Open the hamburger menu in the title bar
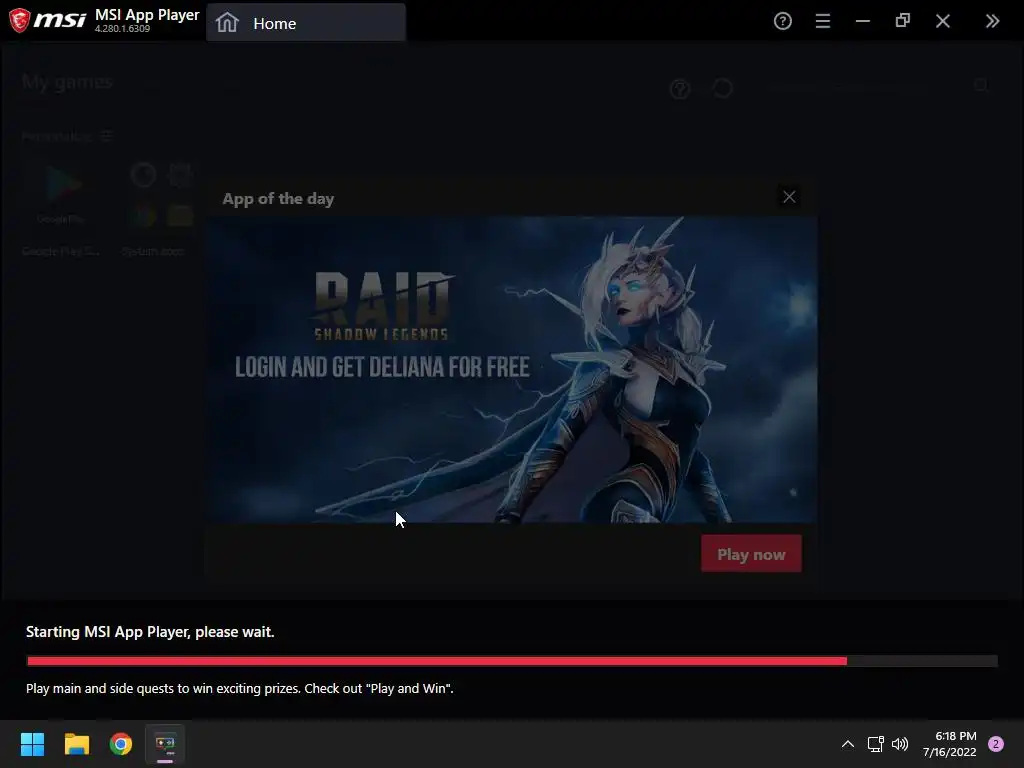The height and width of the screenshot is (768, 1024). (x=823, y=21)
